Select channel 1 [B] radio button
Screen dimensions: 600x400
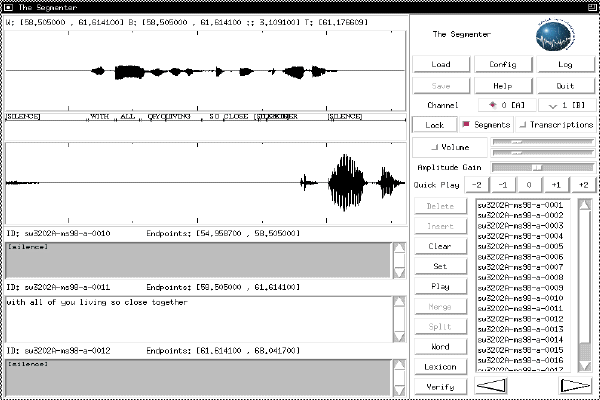(x=567, y=105)
